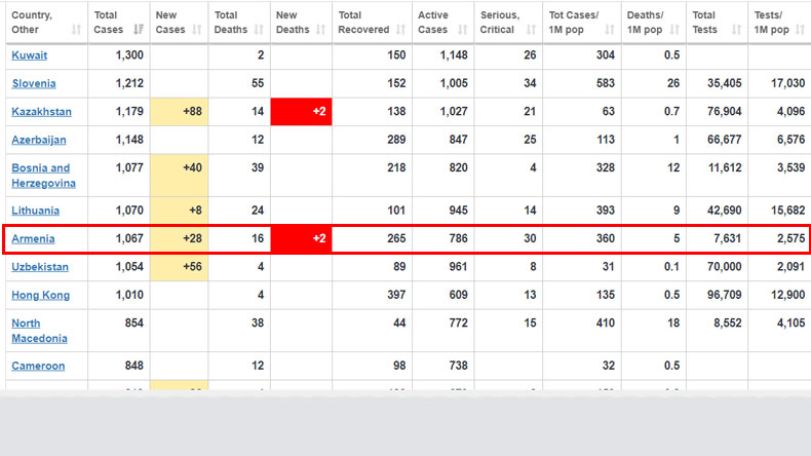Open the Kazakhstan country link
The width and height of the screenshot is (811, 456).
pos(41,112)
